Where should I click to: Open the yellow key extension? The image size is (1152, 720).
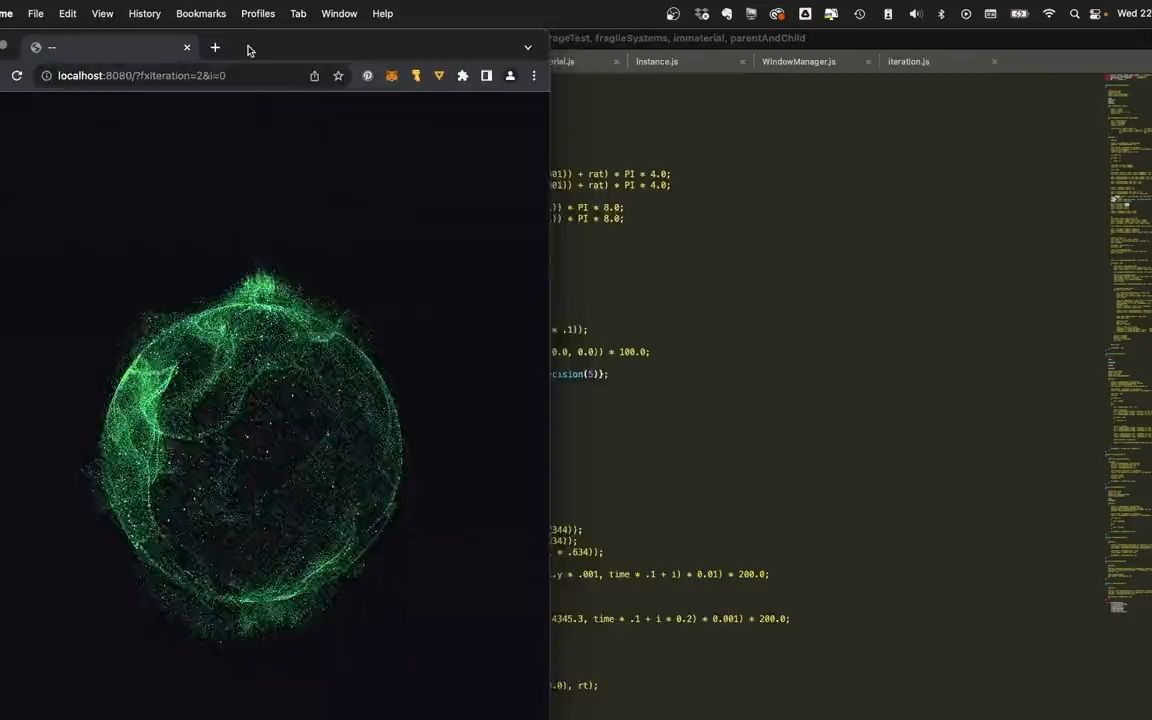(416, 76)
